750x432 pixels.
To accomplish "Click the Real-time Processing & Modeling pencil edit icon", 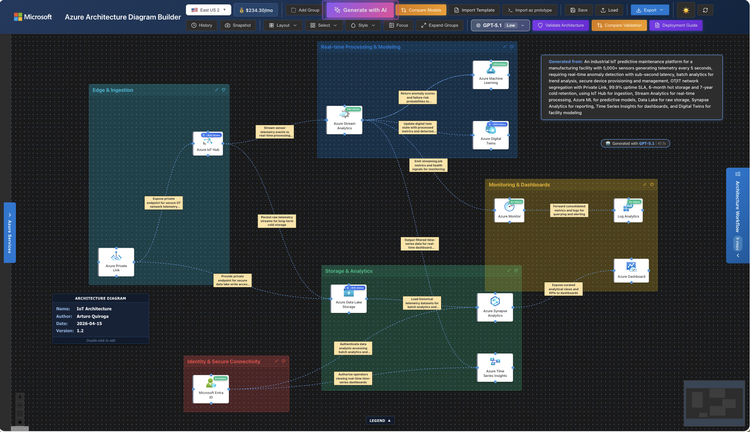I will [x=504, y=47].
